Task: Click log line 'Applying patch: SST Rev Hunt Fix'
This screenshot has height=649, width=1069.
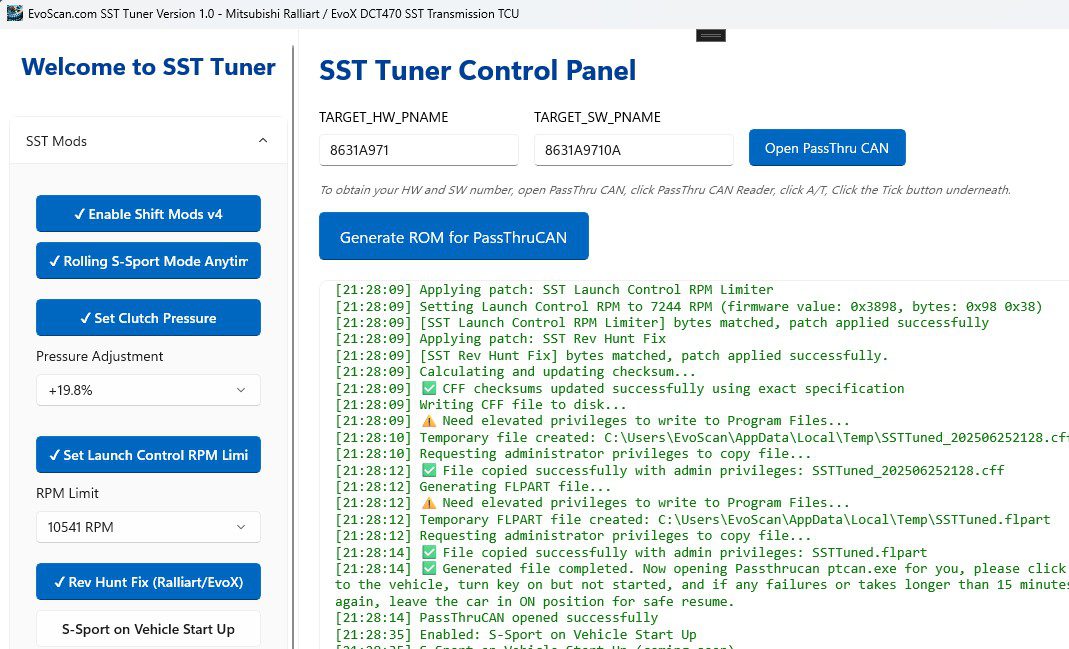Action: [500, 339]
